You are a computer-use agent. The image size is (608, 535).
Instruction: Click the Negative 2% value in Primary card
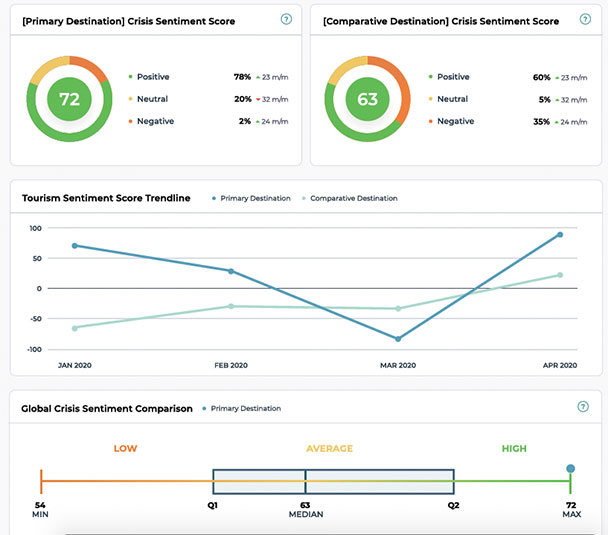(x=245, y=121)
